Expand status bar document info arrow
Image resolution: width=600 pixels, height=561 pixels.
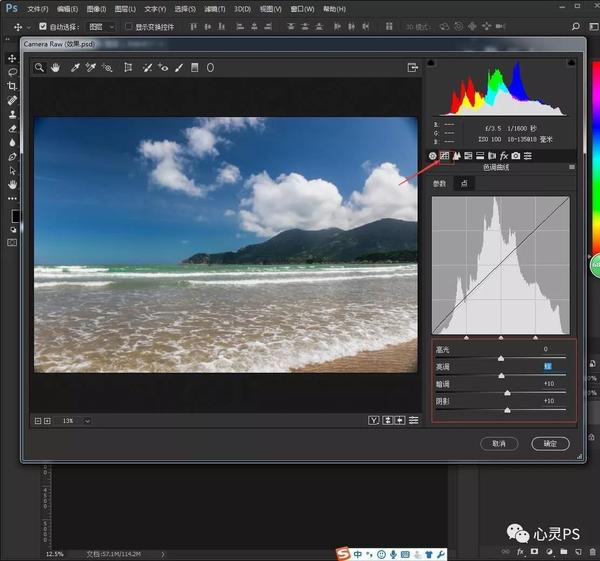(x=163, y=554)
